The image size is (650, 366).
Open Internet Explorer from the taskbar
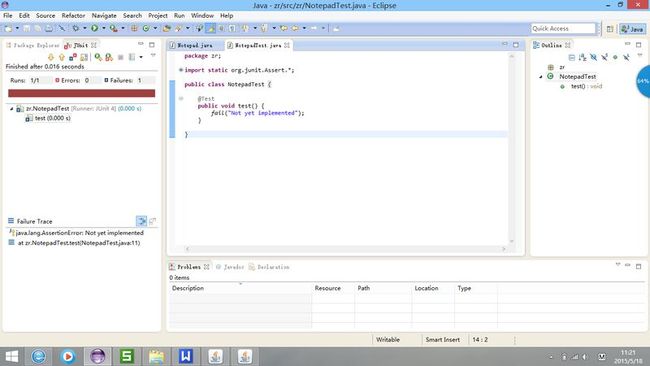39,356
